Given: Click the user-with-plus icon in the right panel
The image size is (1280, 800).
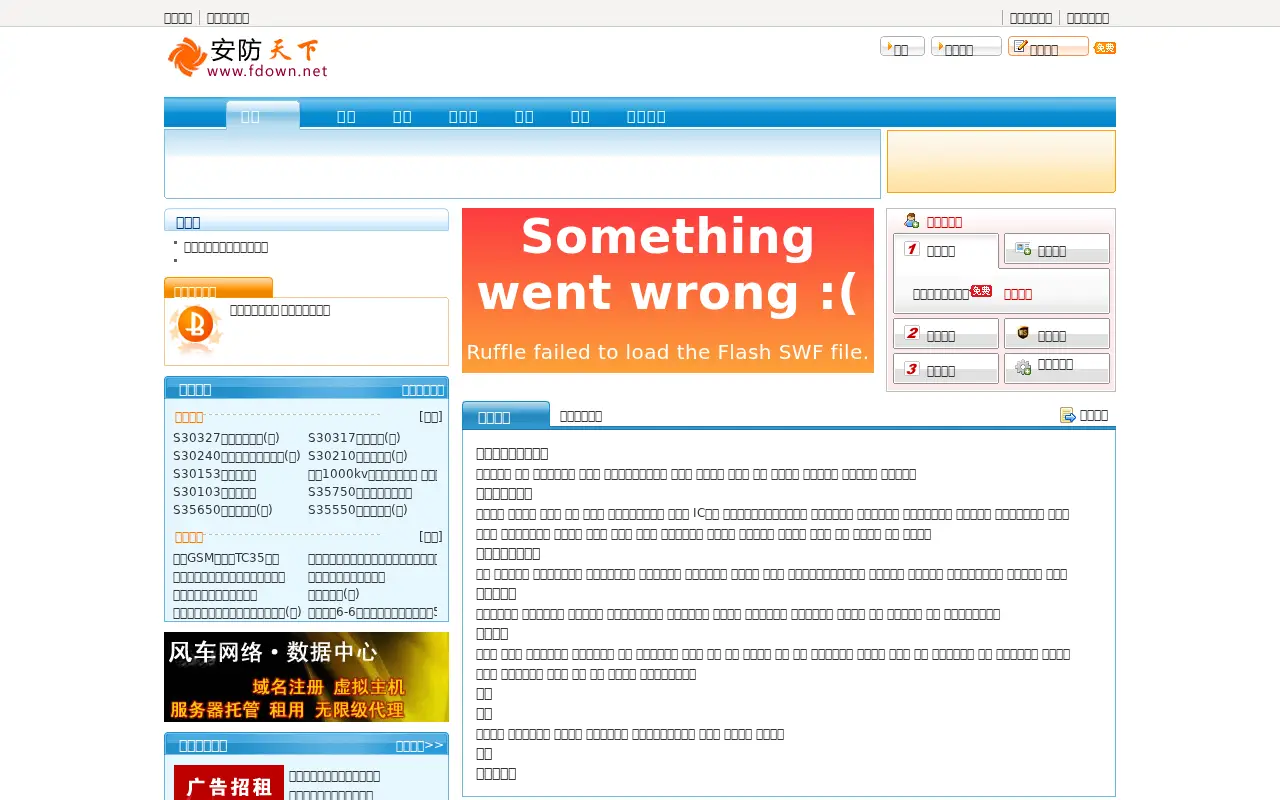Looking at the screenshot, I should pyautogui.click(x=911, y=221).
